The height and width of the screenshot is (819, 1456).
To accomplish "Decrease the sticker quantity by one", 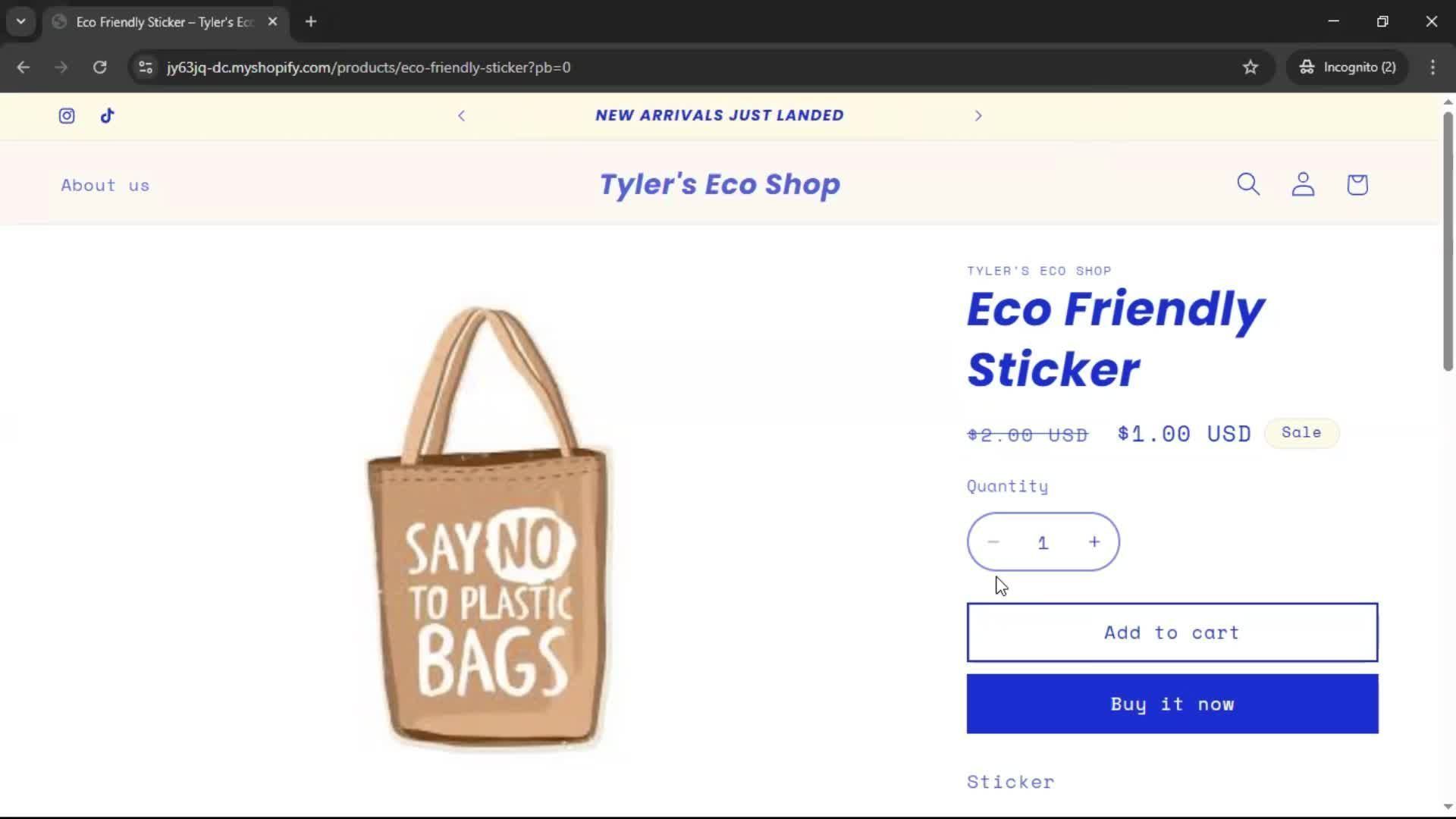I will click(x=993, y=542).
